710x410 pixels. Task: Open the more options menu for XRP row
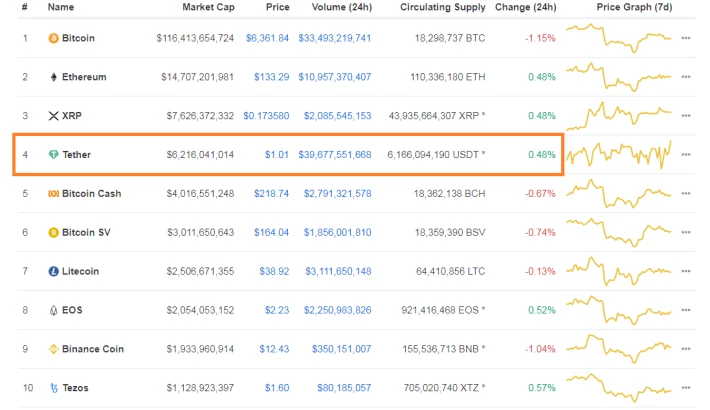click(686, 116)
